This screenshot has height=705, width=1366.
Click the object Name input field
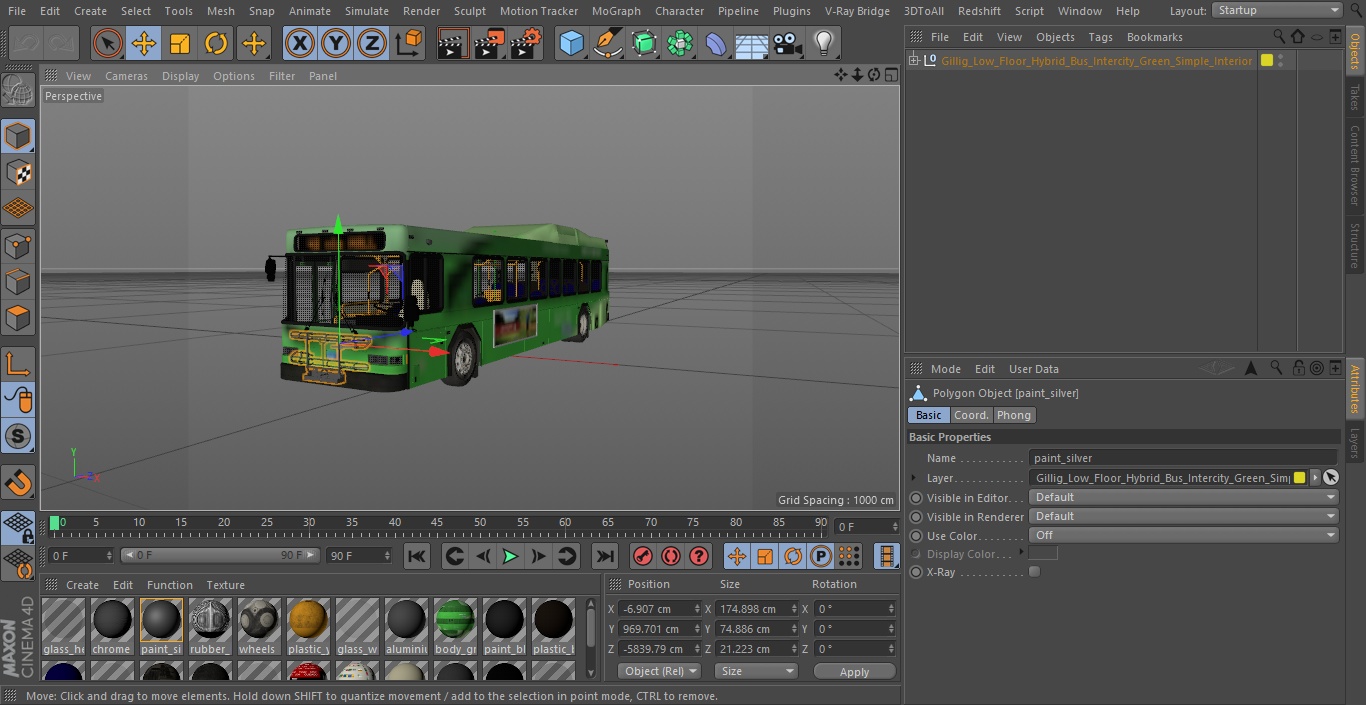point(1183,458)
